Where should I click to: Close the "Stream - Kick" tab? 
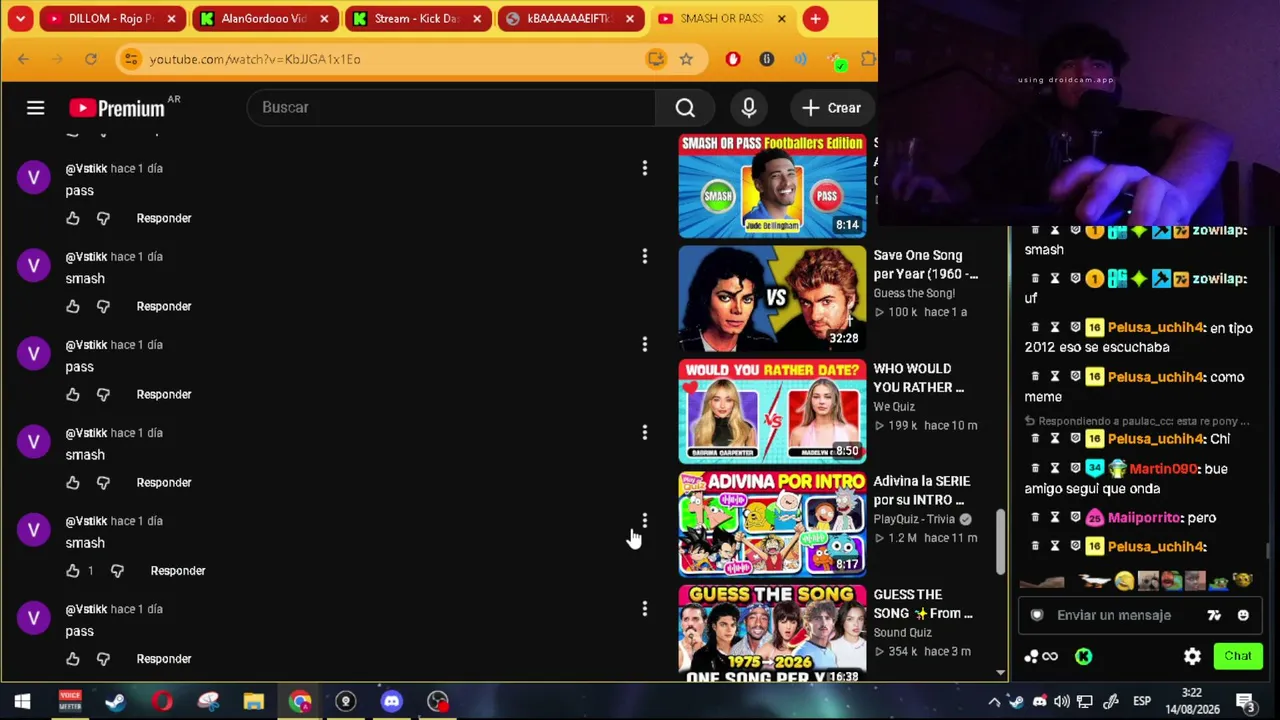[x=477, y=18]
